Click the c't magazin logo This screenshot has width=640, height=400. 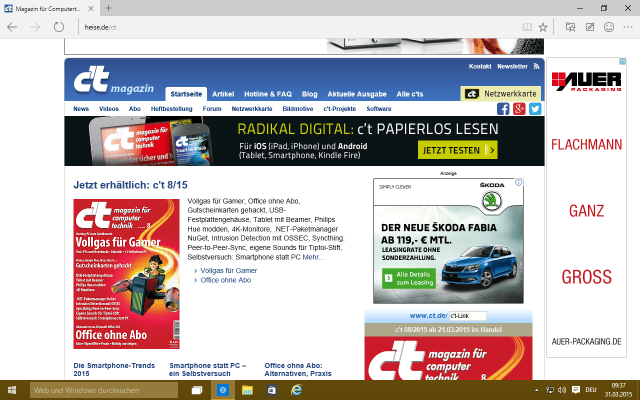(x=113, y=80)
